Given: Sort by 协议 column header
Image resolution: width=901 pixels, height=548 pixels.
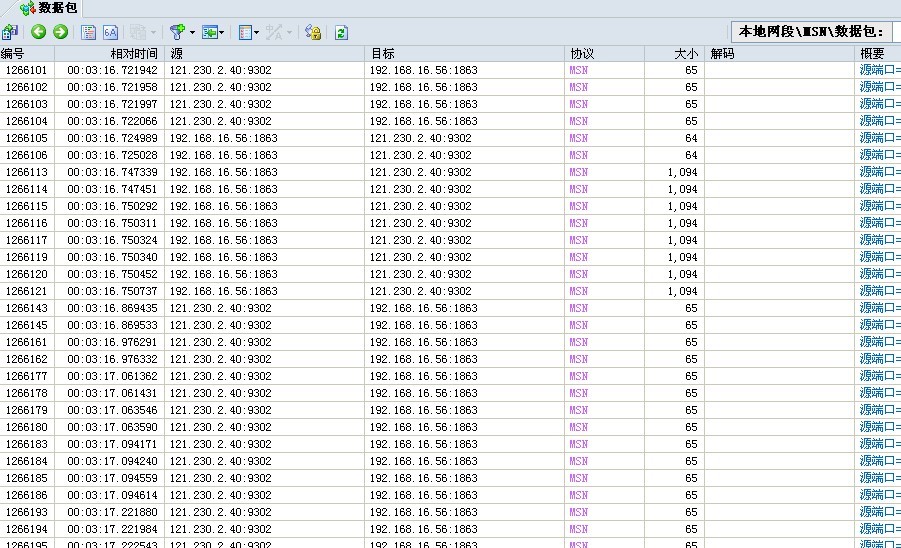Looking at the screenshot, I should tap(582, 53).
